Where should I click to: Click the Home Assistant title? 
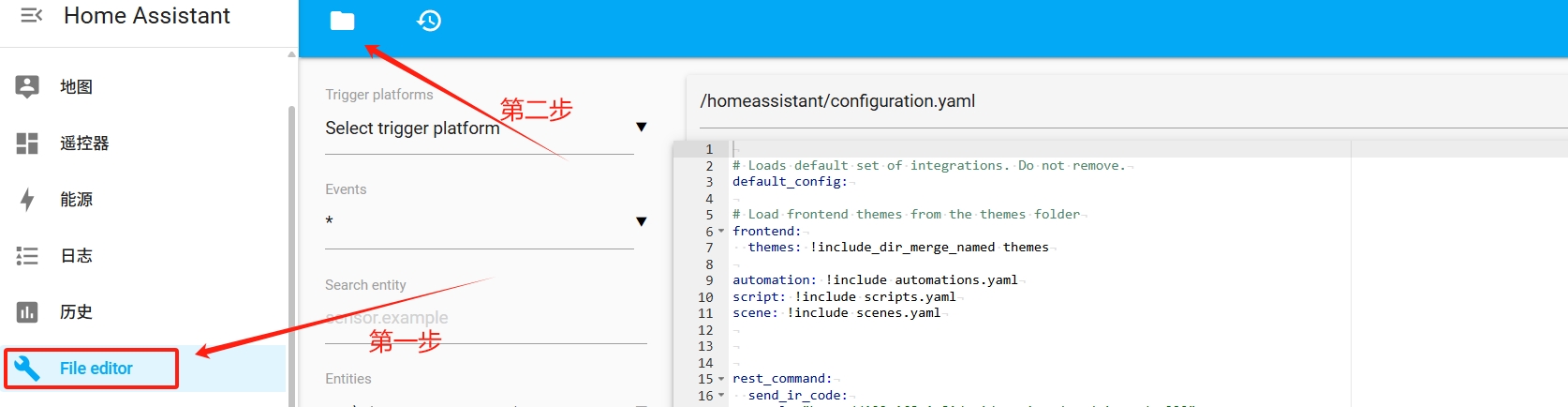(147, 16)
